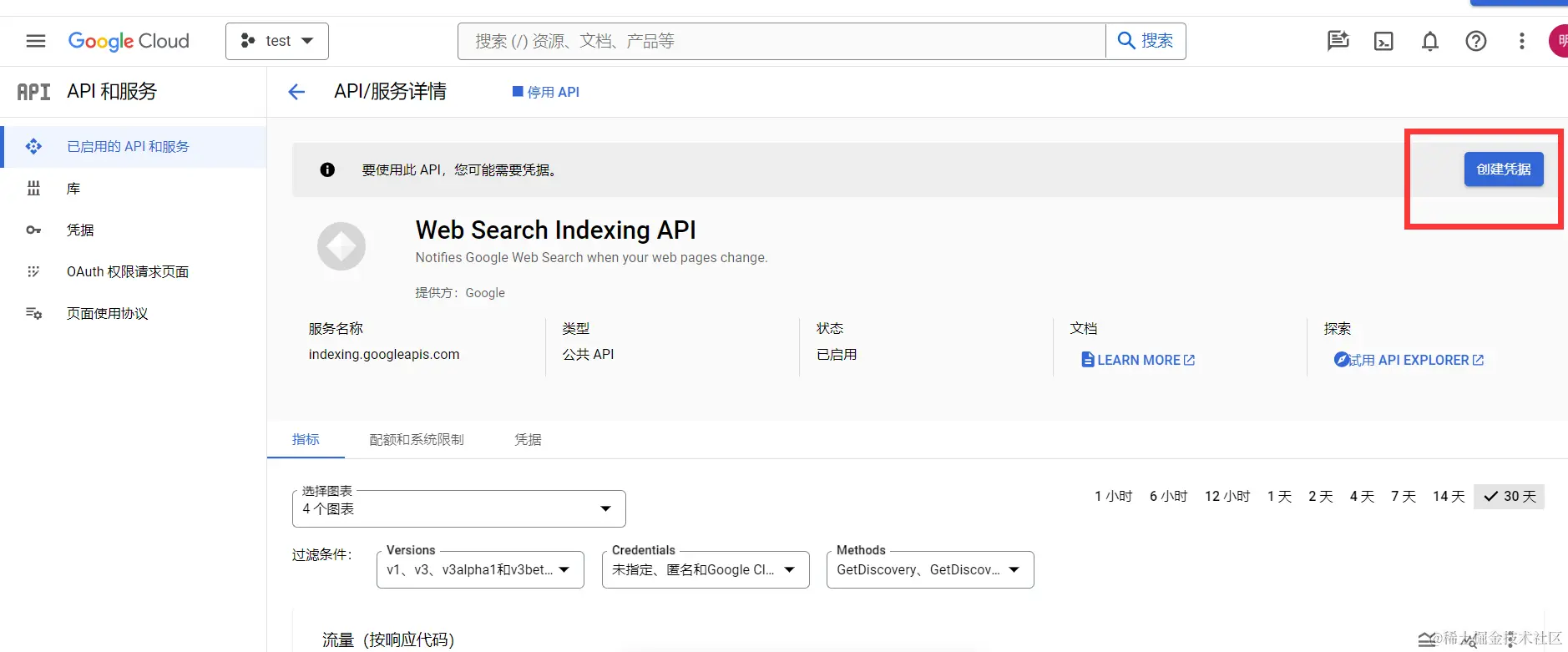Focus the resource search input field
This screenshot has height=652, width=1568.
pyautogui.click(x=781, y=41)
